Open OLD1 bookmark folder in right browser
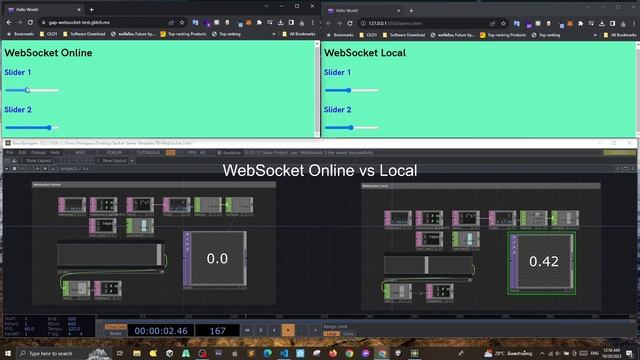The image size is (640, 360). click(x=368, y=35)
